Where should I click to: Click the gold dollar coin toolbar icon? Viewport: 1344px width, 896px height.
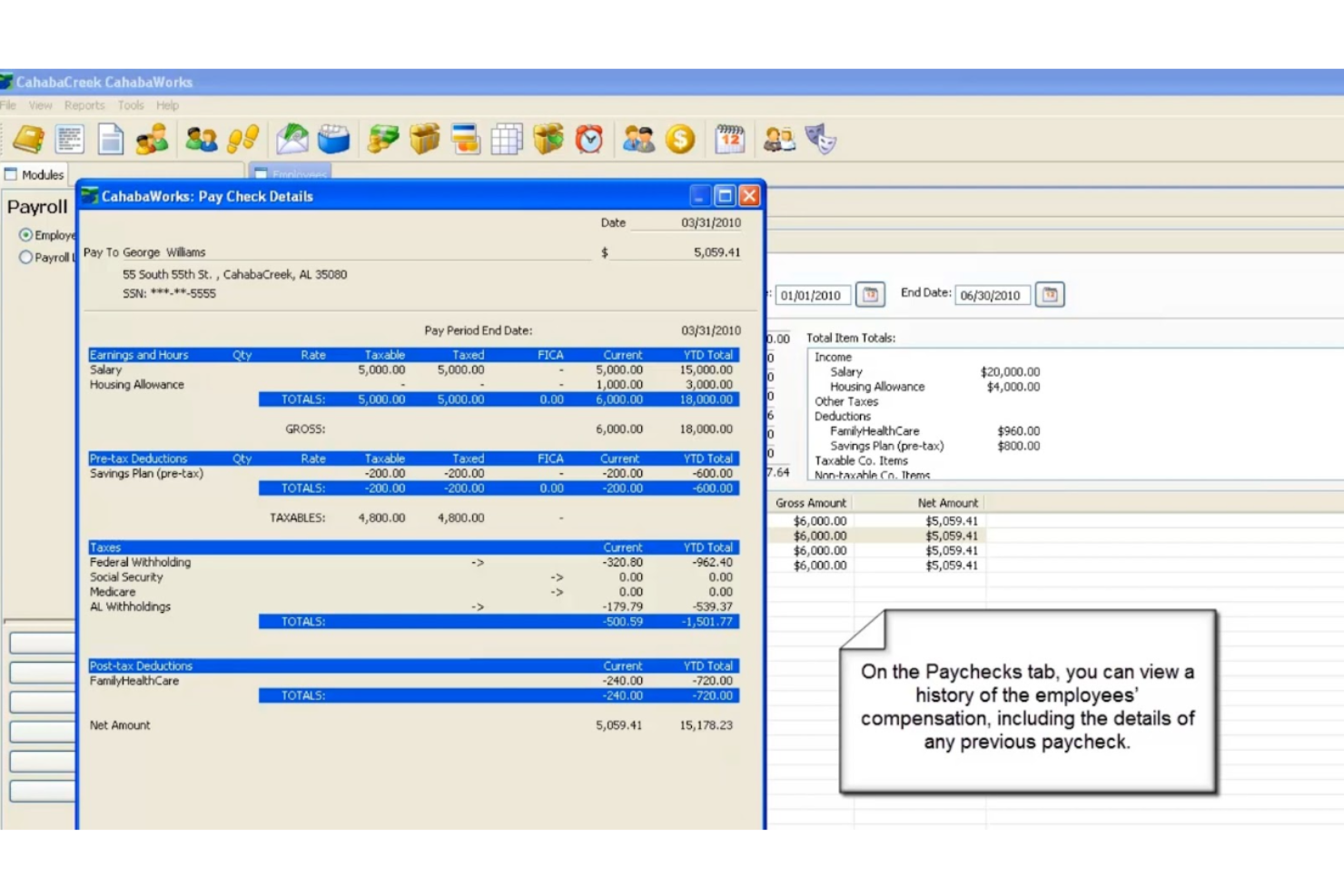[680, 139]
